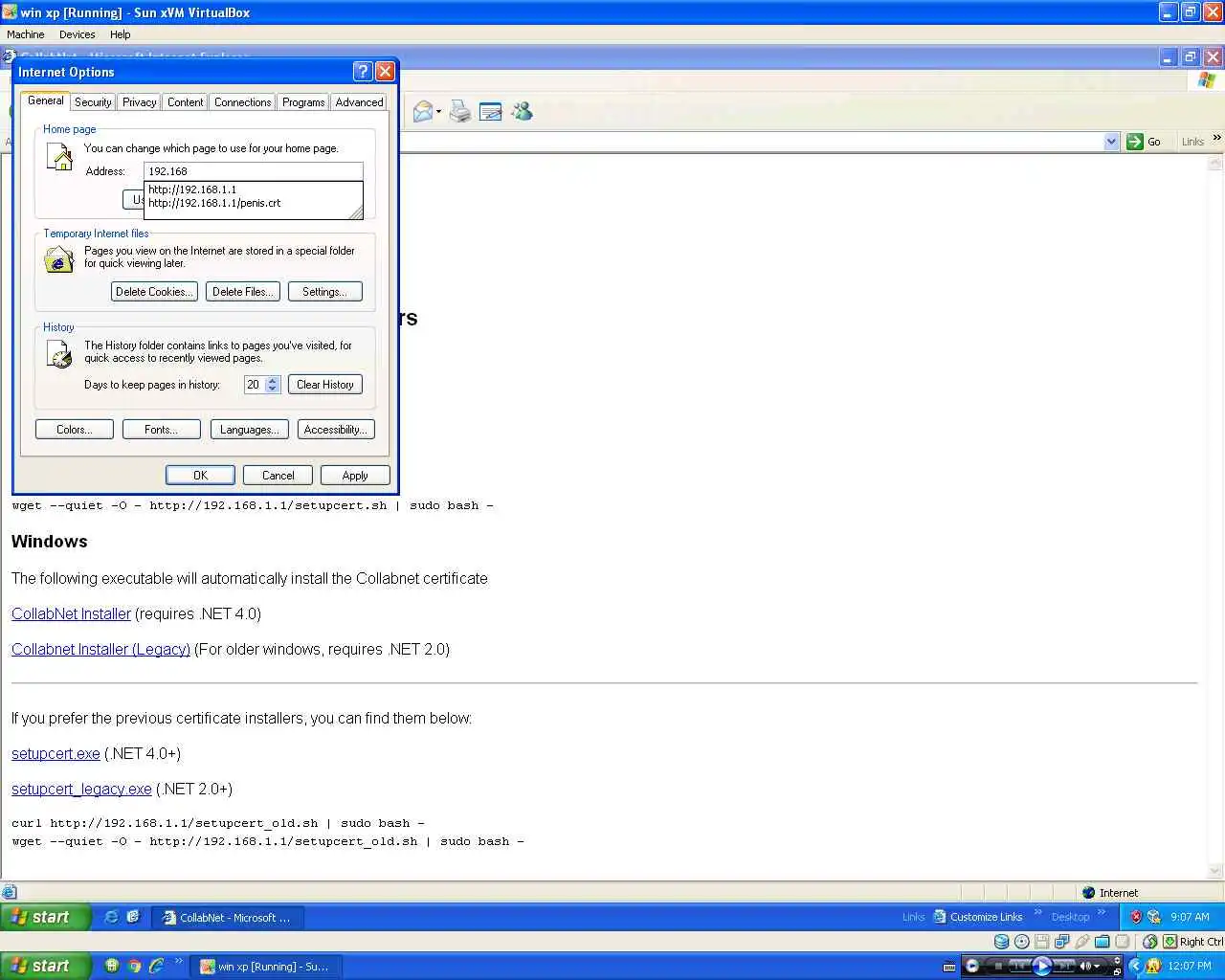Screen dimensions: 1225x980
Task: Click VirtualBox shared folders status icon
Action: coord(1102,942)
